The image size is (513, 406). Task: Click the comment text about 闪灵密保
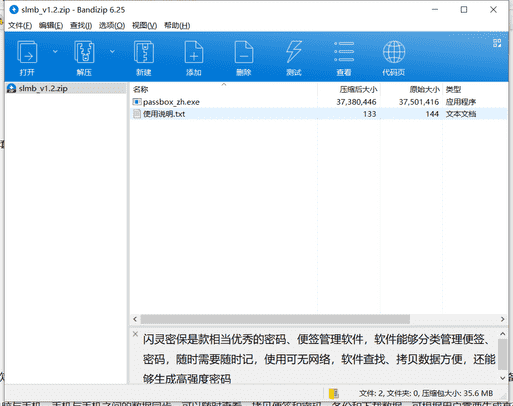click(x=319, y=359)
